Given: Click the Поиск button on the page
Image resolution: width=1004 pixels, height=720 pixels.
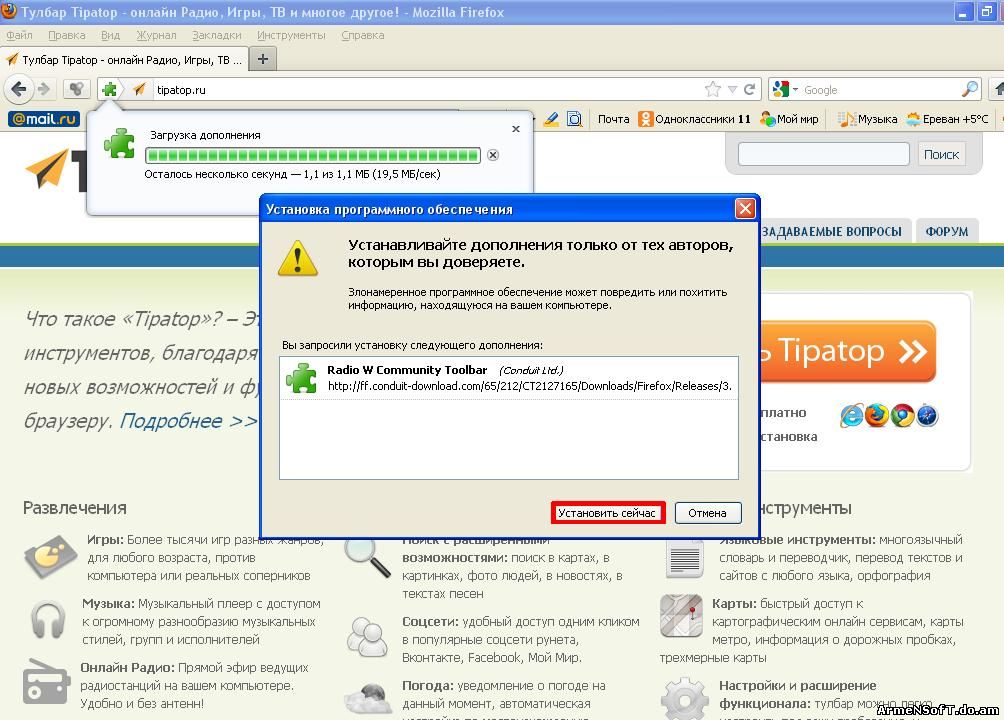Looking at the screenshot, I should 941,154.
